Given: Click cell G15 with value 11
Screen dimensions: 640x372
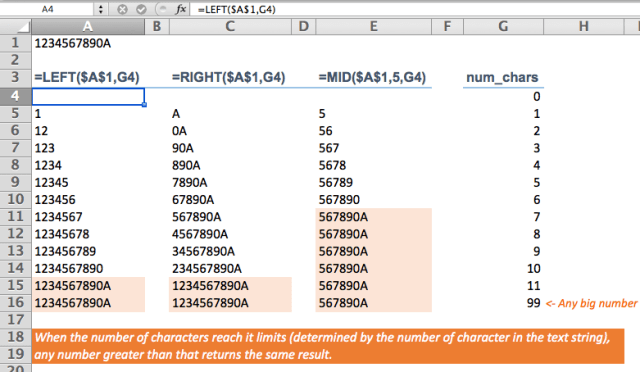Looking at the screenshot, I should [x=503, y=285].
